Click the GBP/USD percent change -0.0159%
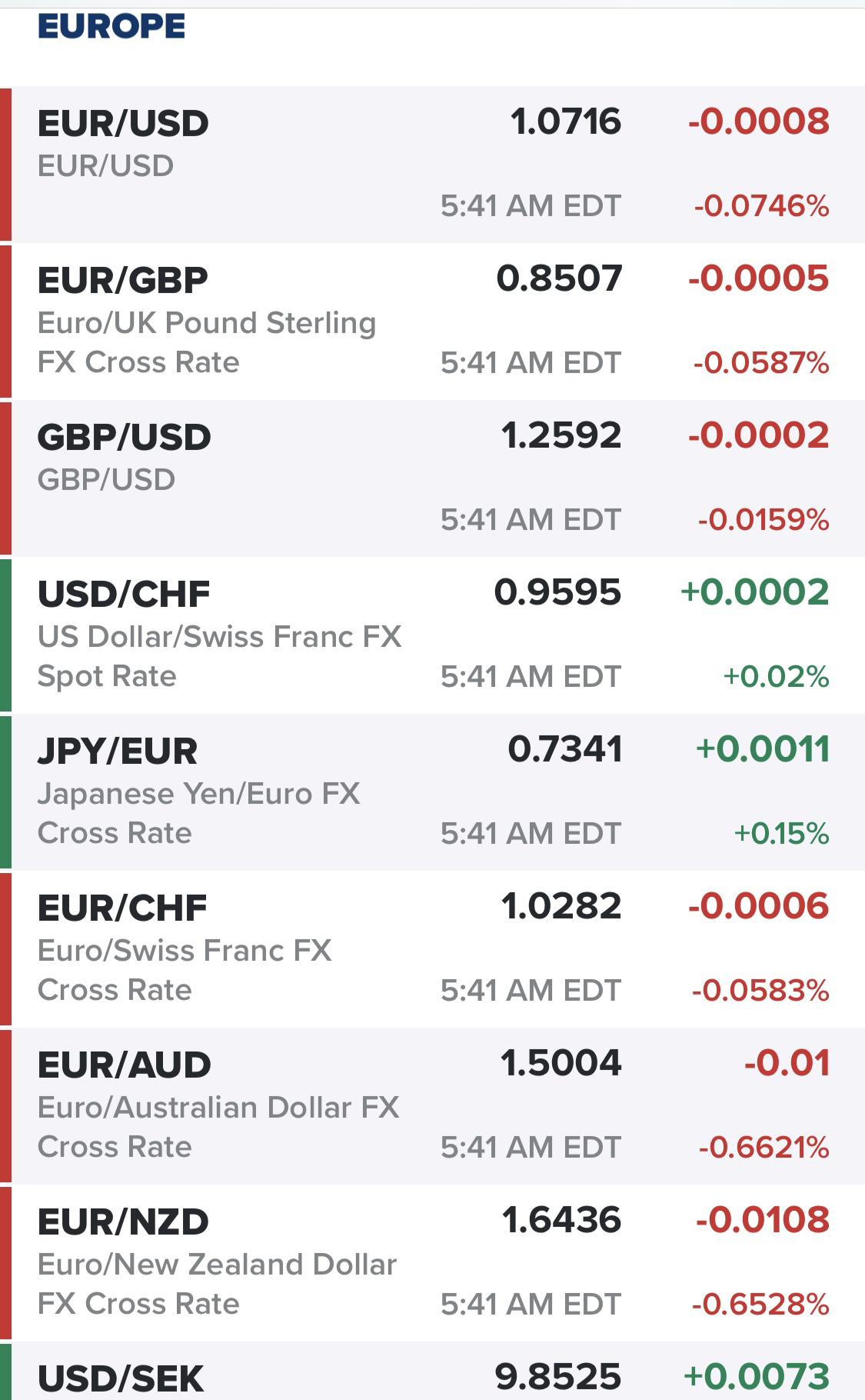This screenshot has width=865, height=1400. pos(764,520)
